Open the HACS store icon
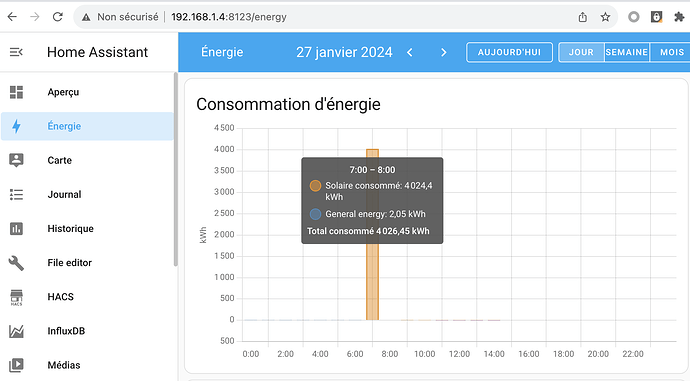The height and width of the screenshot is (381, 690). [x=16, y=297]
